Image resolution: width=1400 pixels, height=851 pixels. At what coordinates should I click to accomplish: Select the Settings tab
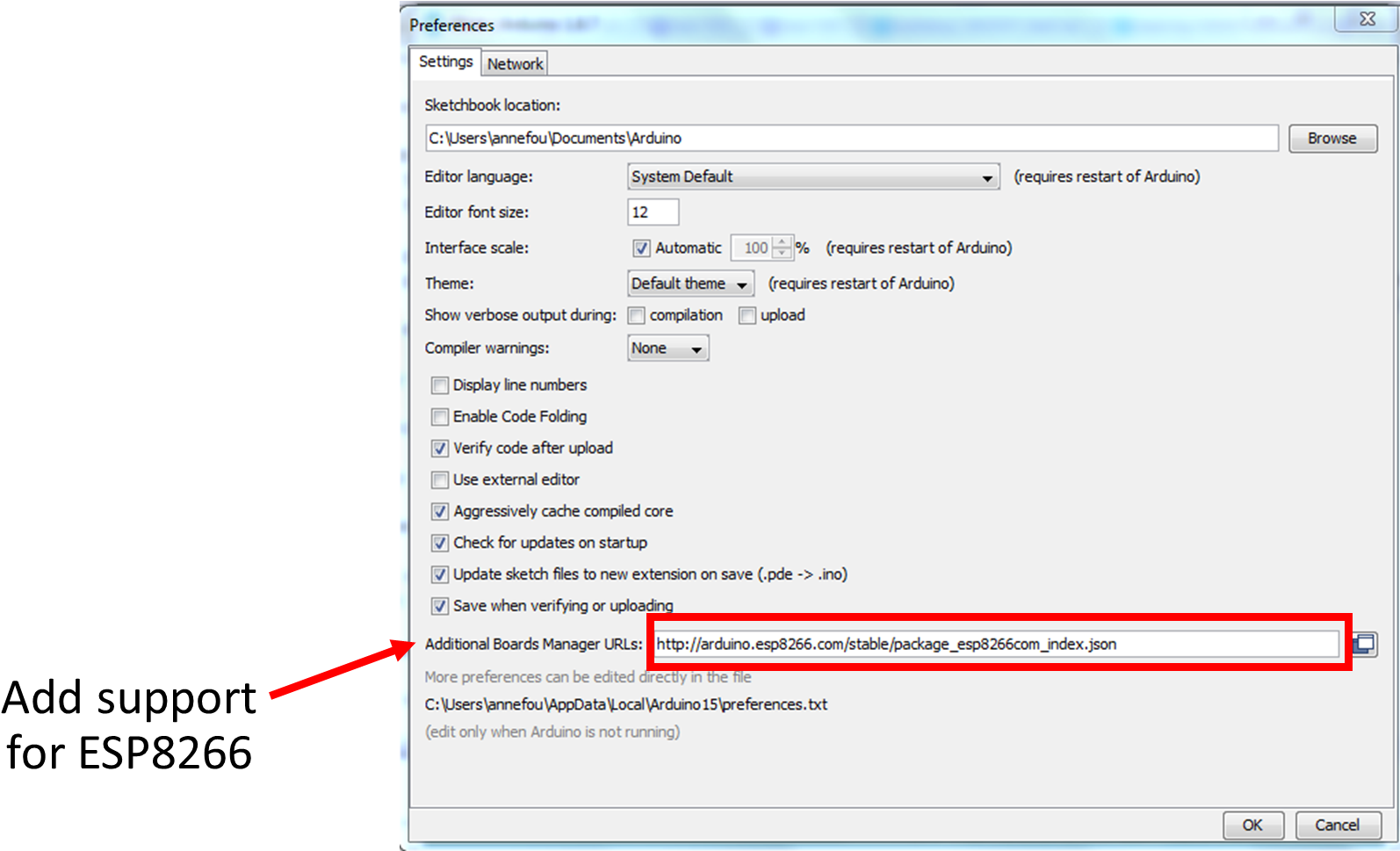coord(445,61)
